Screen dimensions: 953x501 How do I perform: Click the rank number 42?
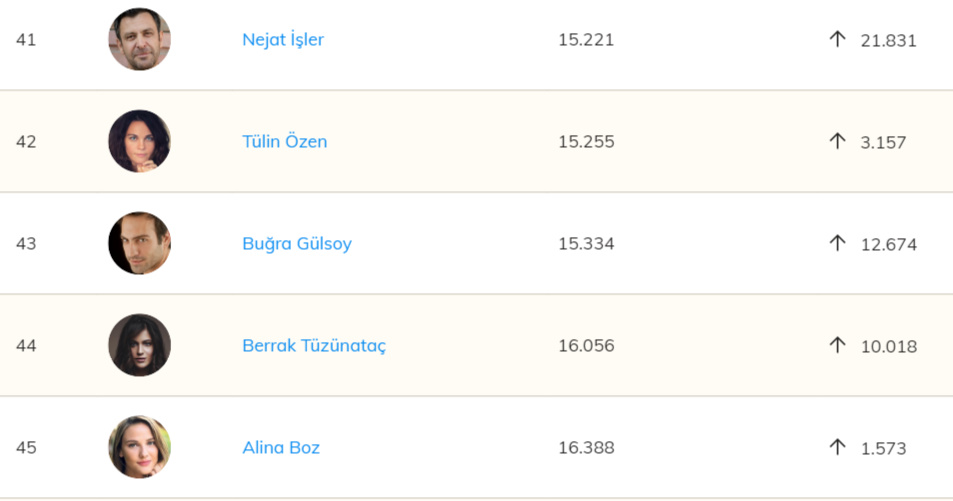[26, 142]
